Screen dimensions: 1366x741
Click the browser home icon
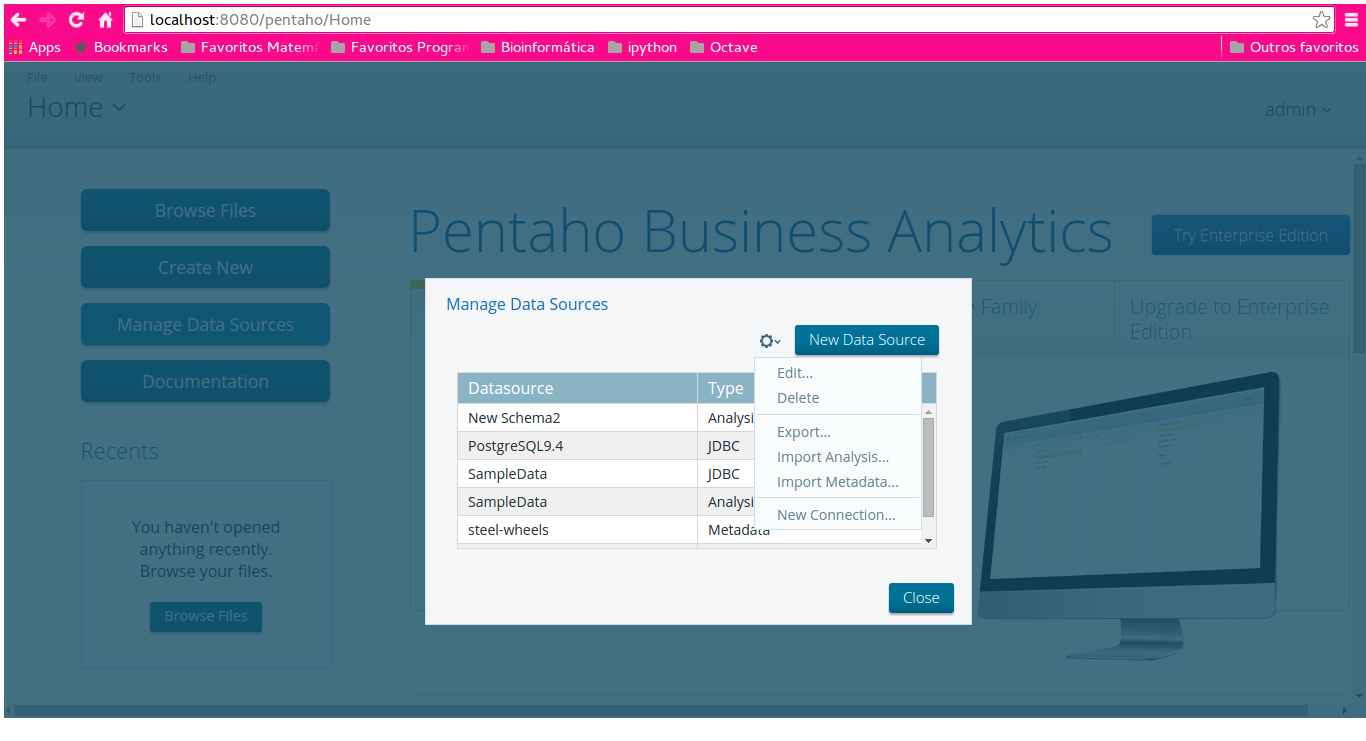pos(105,20)
